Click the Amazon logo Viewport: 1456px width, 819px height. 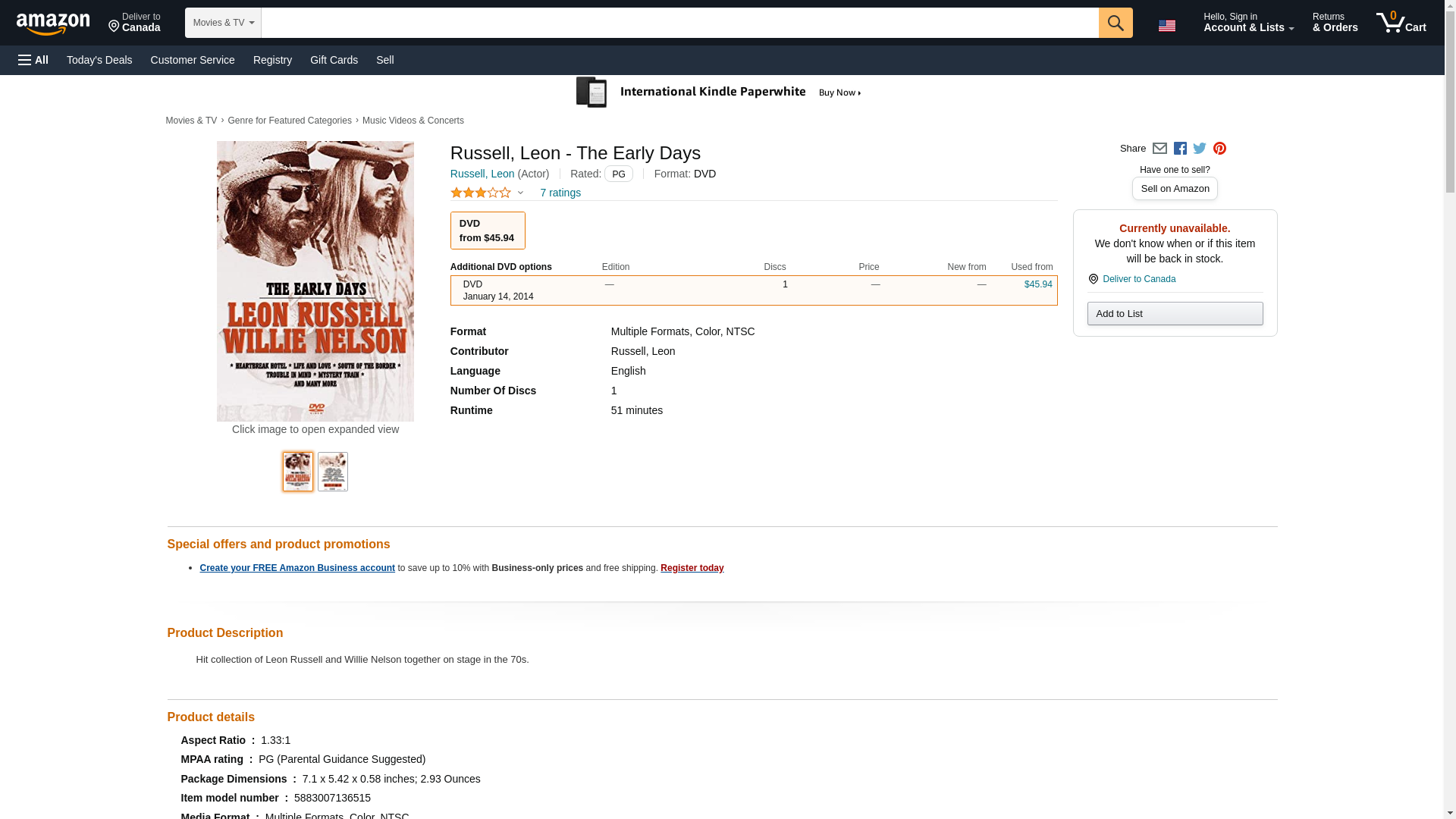point(53,24)
